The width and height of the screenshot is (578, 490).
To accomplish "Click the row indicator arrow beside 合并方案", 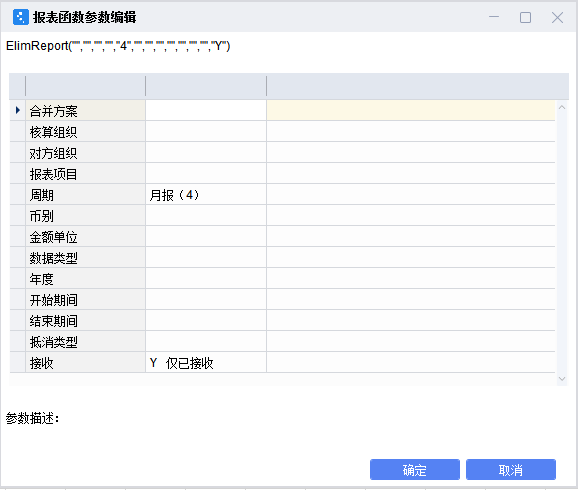I will (17, 110).
